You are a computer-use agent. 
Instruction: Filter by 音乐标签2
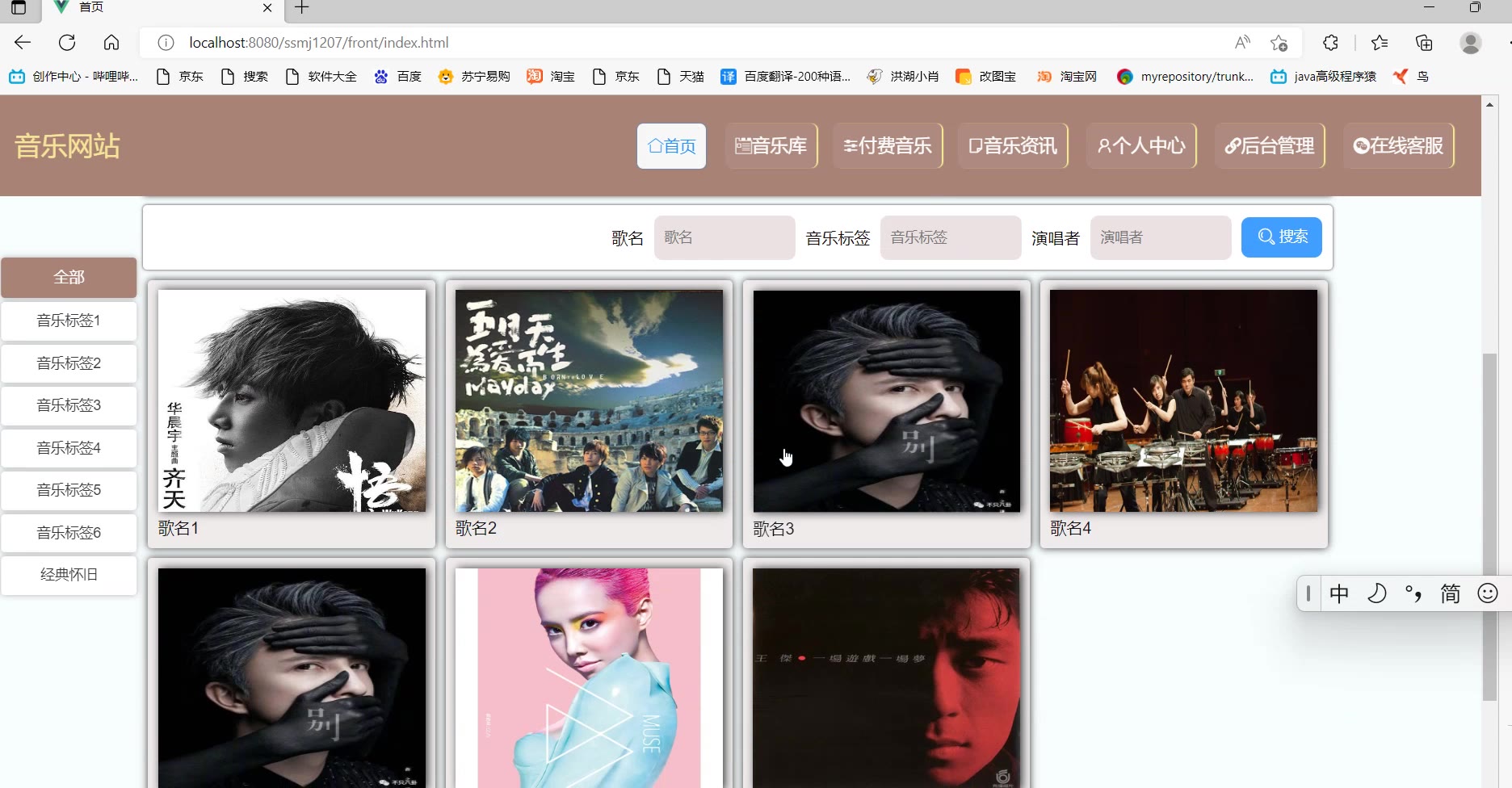69,363
